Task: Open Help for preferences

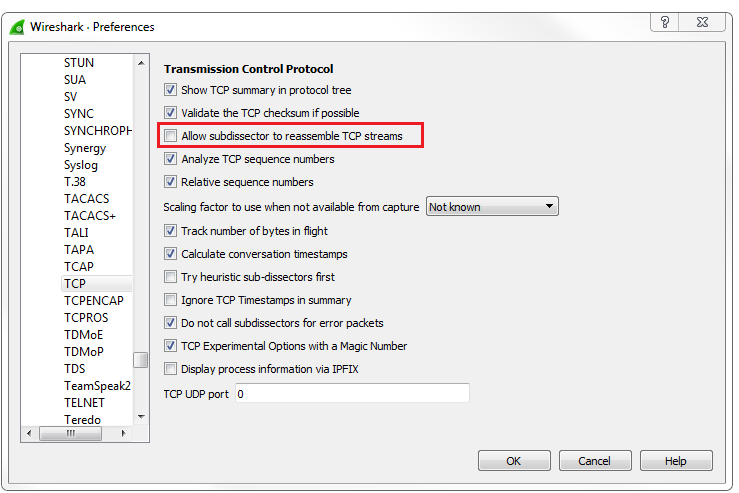Action: tap(676, 461)
